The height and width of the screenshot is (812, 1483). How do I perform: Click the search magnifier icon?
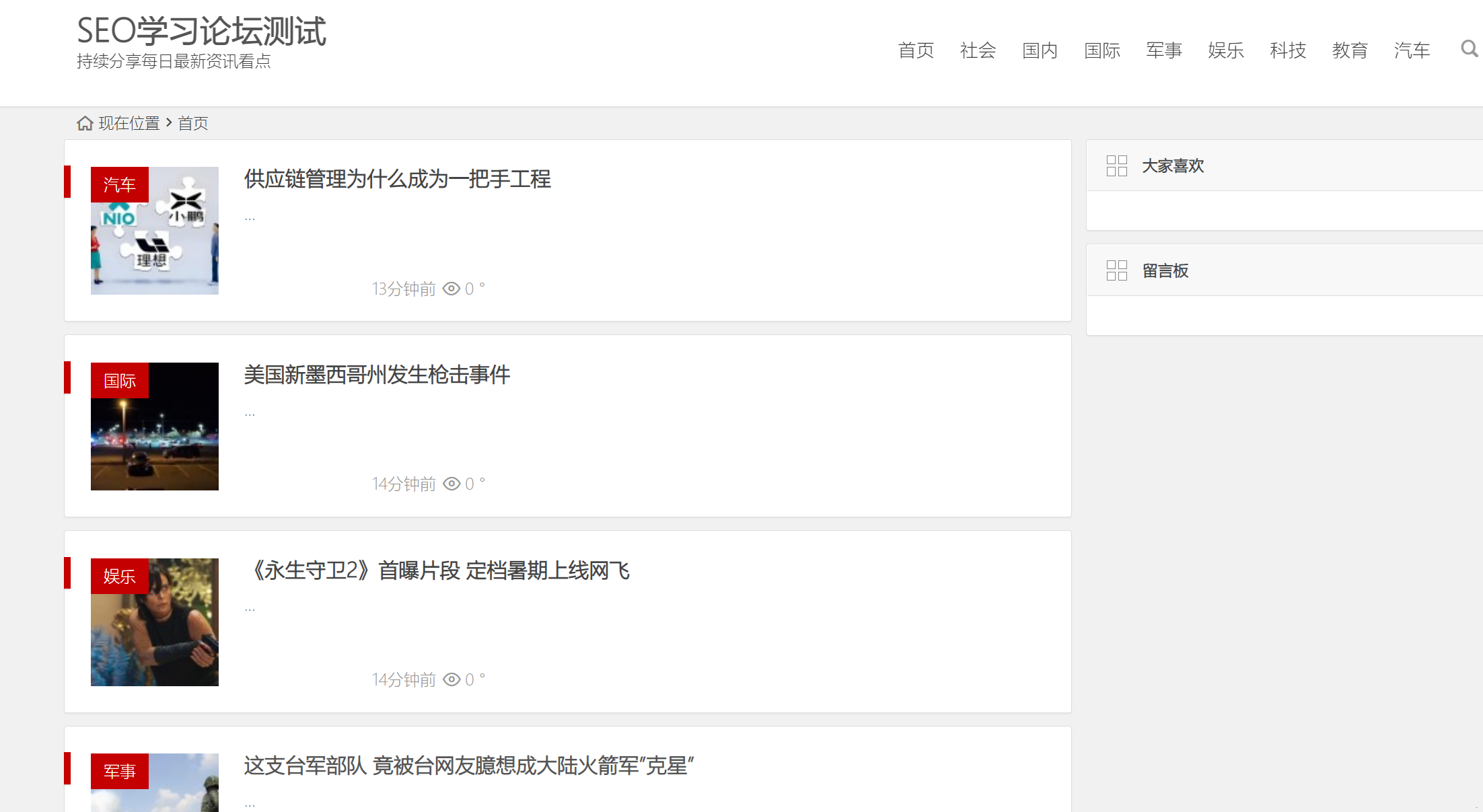pos(1469,49)
